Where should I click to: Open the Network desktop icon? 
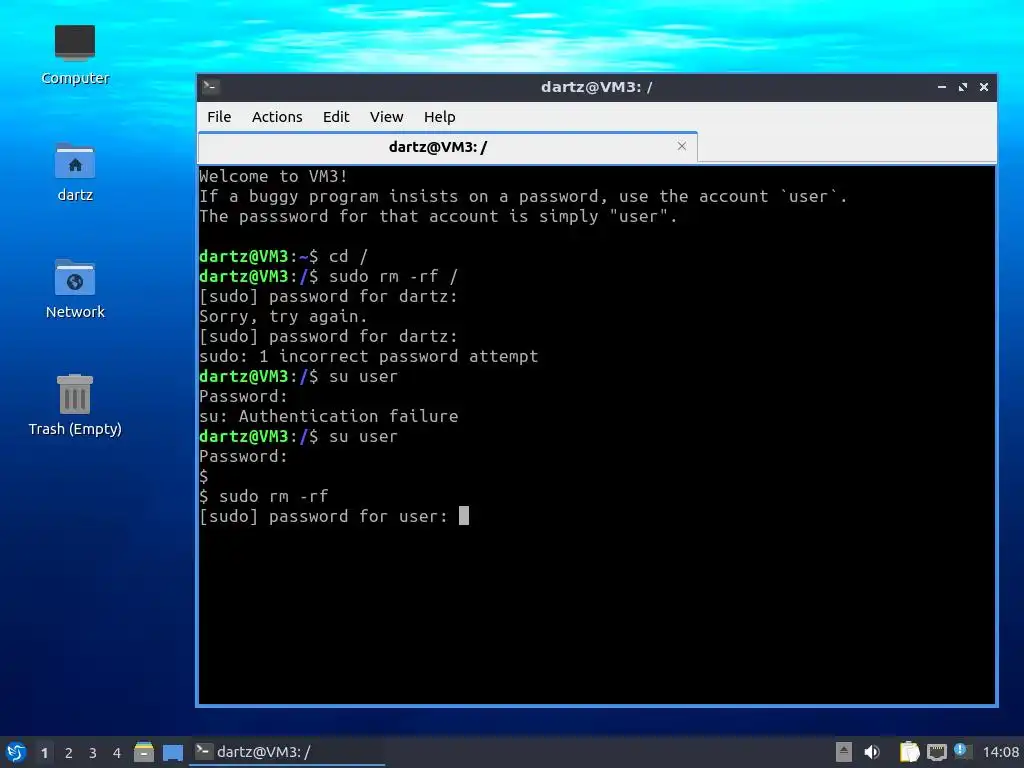pyautogui.click(x=74, y=289)
